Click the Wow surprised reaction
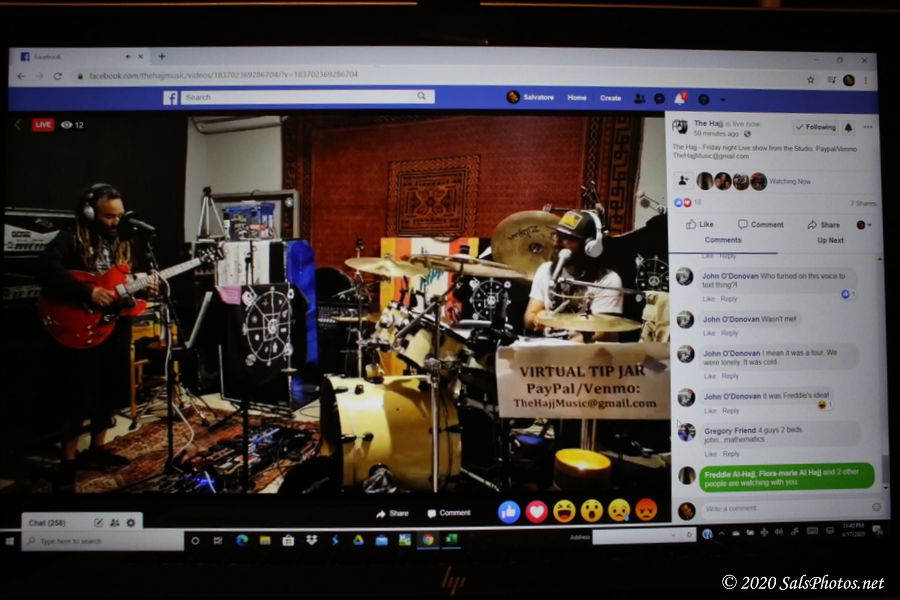Viewport: 900px width, 600px height. pyautogui.click(x=592, y=511)
